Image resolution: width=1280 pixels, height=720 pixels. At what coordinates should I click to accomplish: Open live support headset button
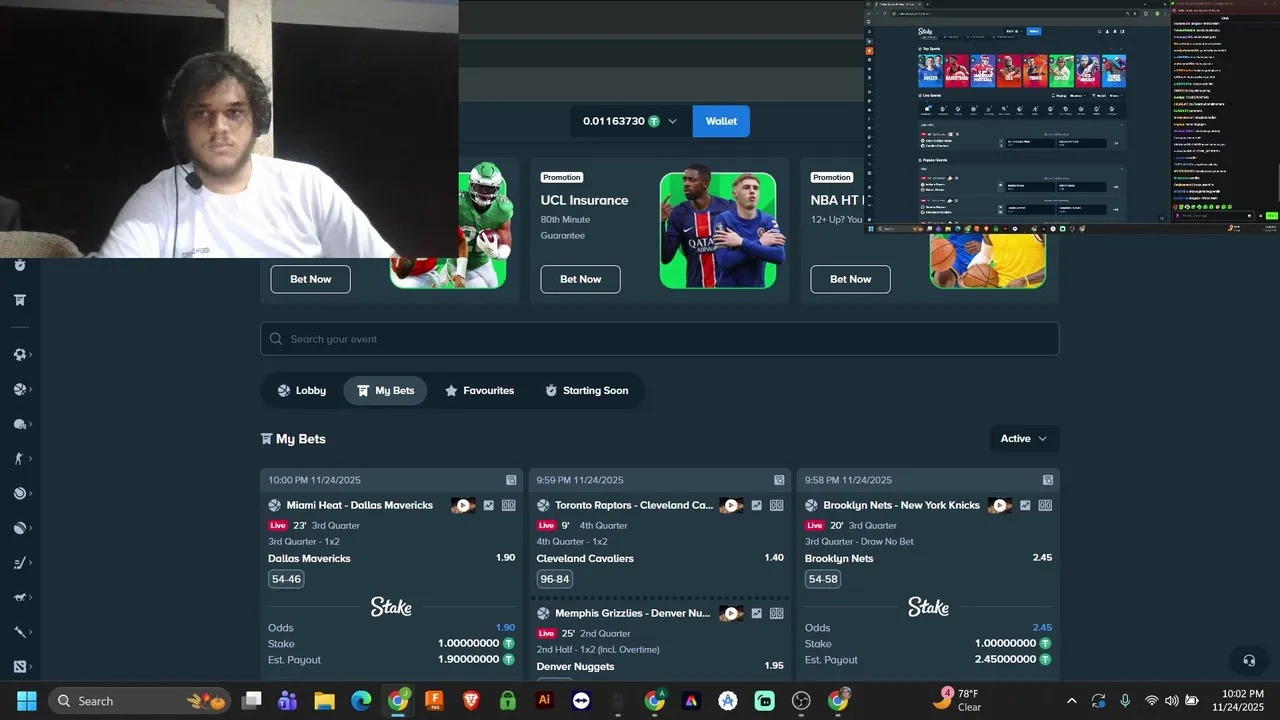(1249, 660)
